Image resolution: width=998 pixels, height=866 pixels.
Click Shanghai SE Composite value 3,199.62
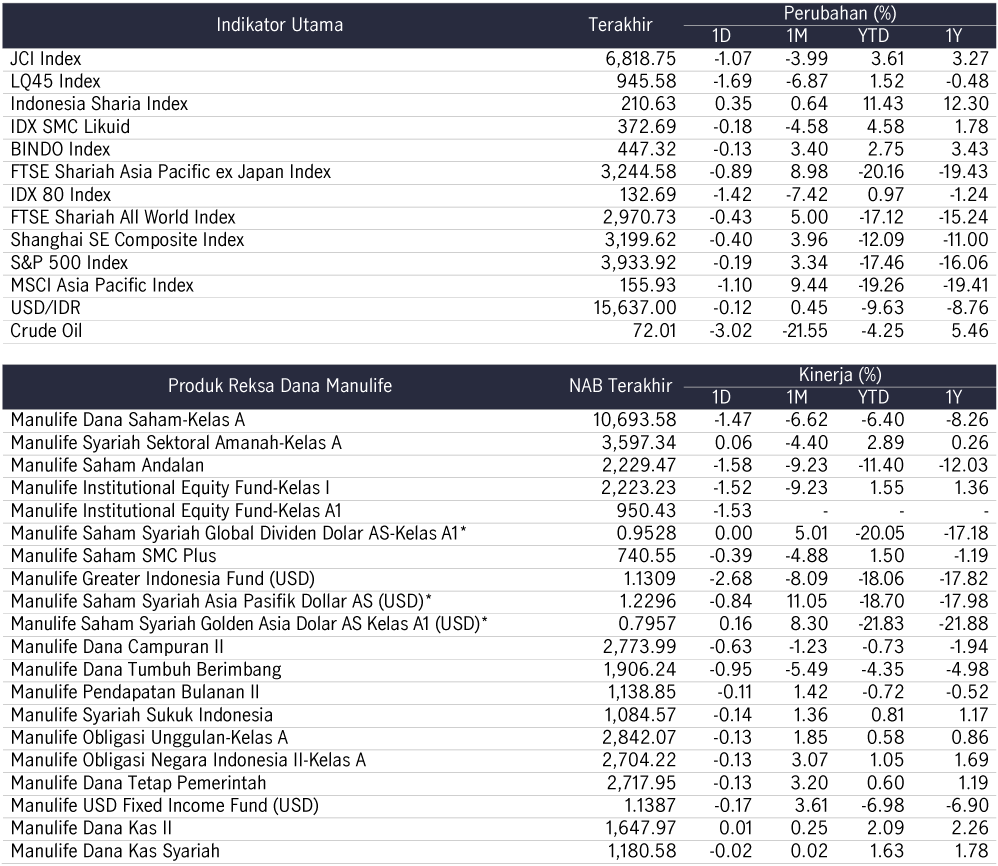pyautogui.click(x=640, y=241)
